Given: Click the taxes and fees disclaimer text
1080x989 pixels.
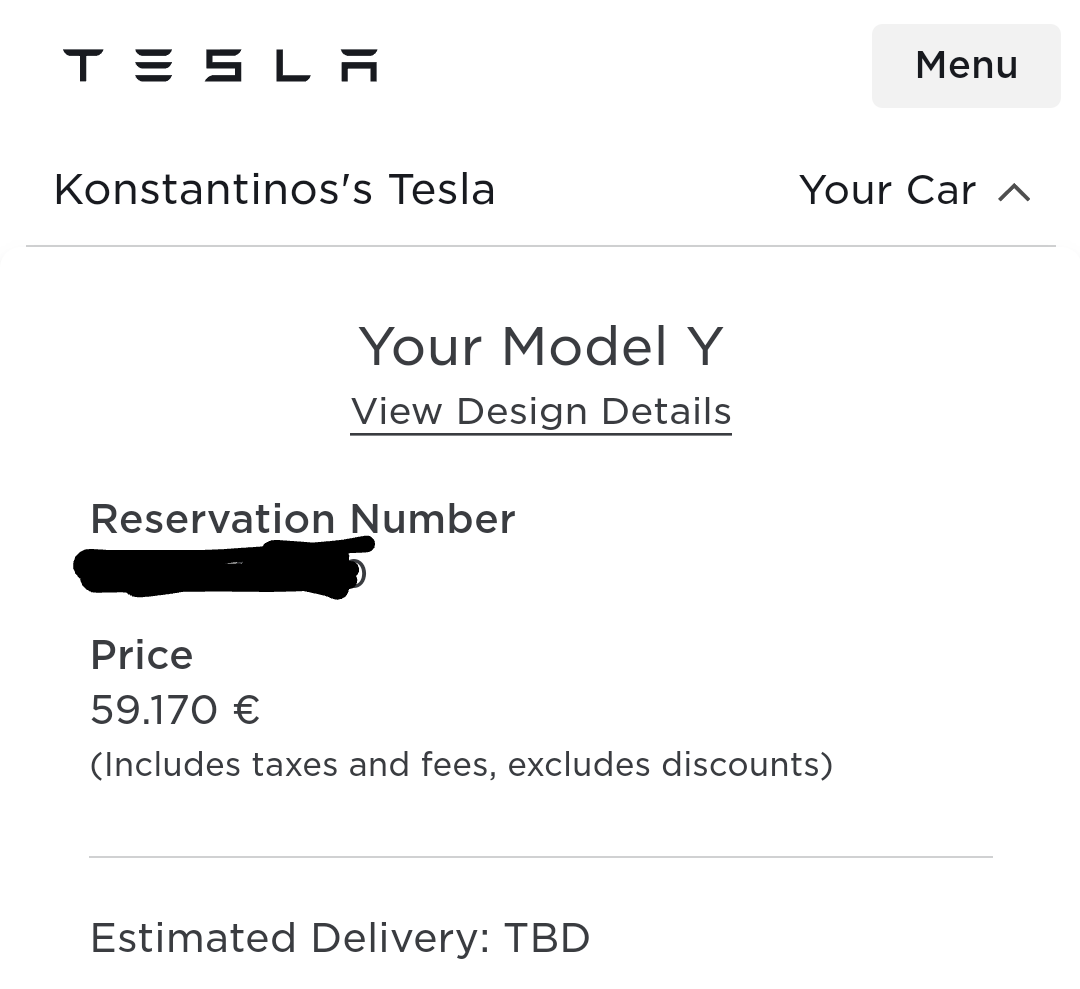Looking at the screenshot, I should pyautogui.click(x=461, y=765).
